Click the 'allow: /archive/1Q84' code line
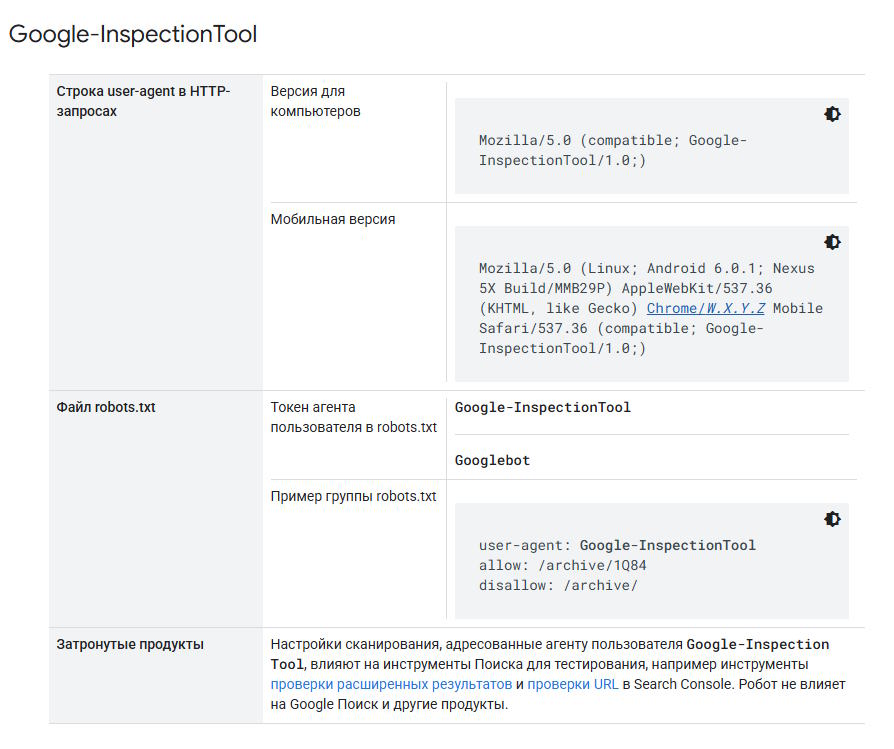Image resolution: width=894 pixels, height=749 pixels. pyautogui.click(x=563, y=565)
